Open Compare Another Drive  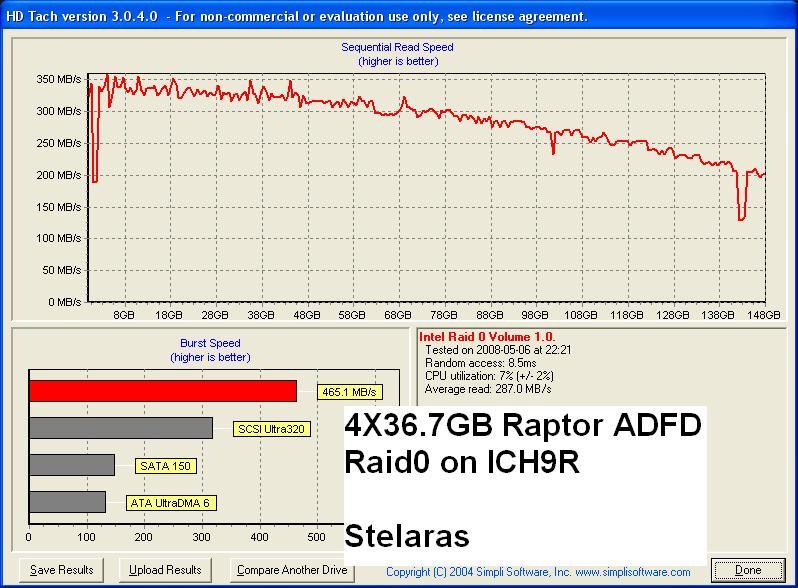tap(292, 570)
